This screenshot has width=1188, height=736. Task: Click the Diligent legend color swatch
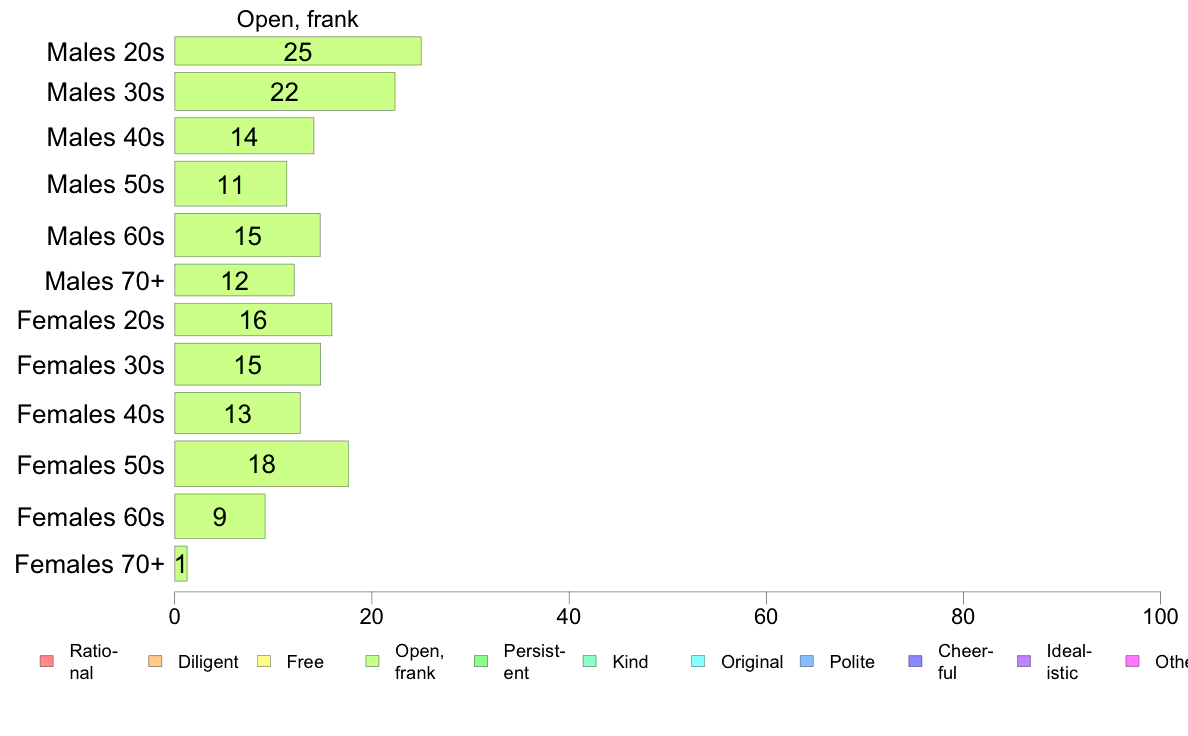click(x=155, y=661)
